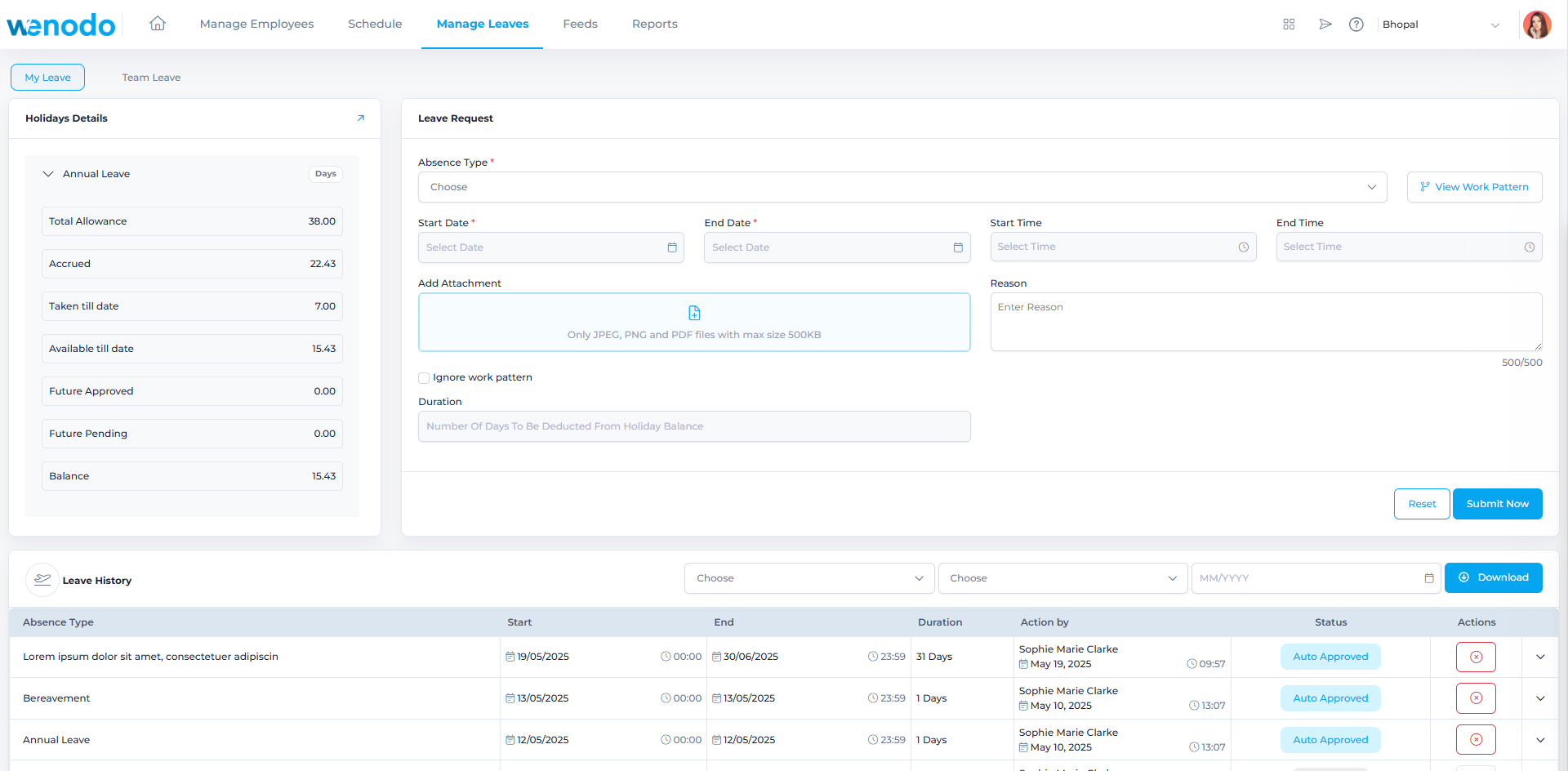
Task: Open the help question mark icon
Action: (x=1356, y=25)
